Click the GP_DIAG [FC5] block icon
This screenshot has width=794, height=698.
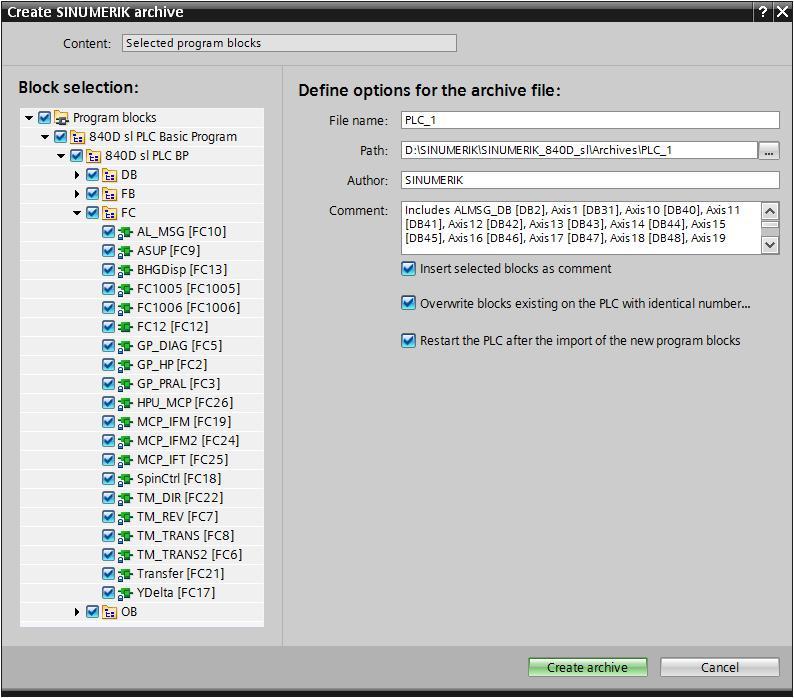125,346
